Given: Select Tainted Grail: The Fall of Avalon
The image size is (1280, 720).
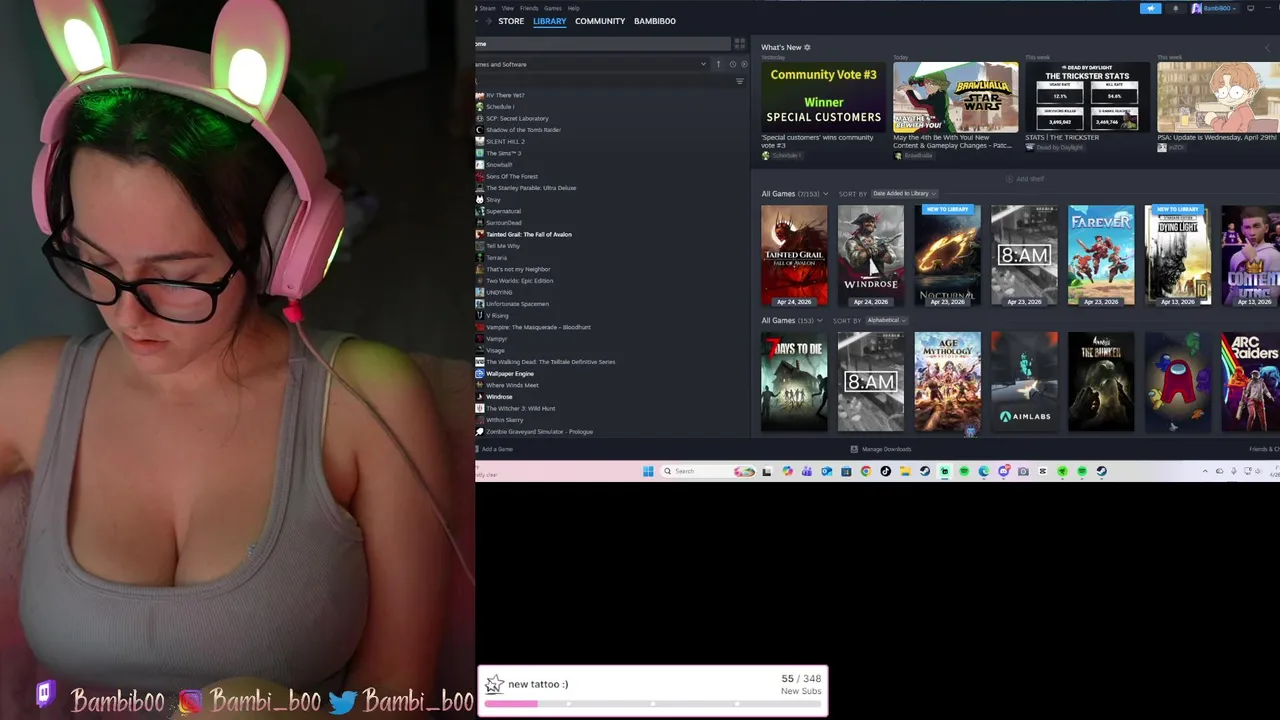Looking at the screenshot, I should (x=529, y=235).
